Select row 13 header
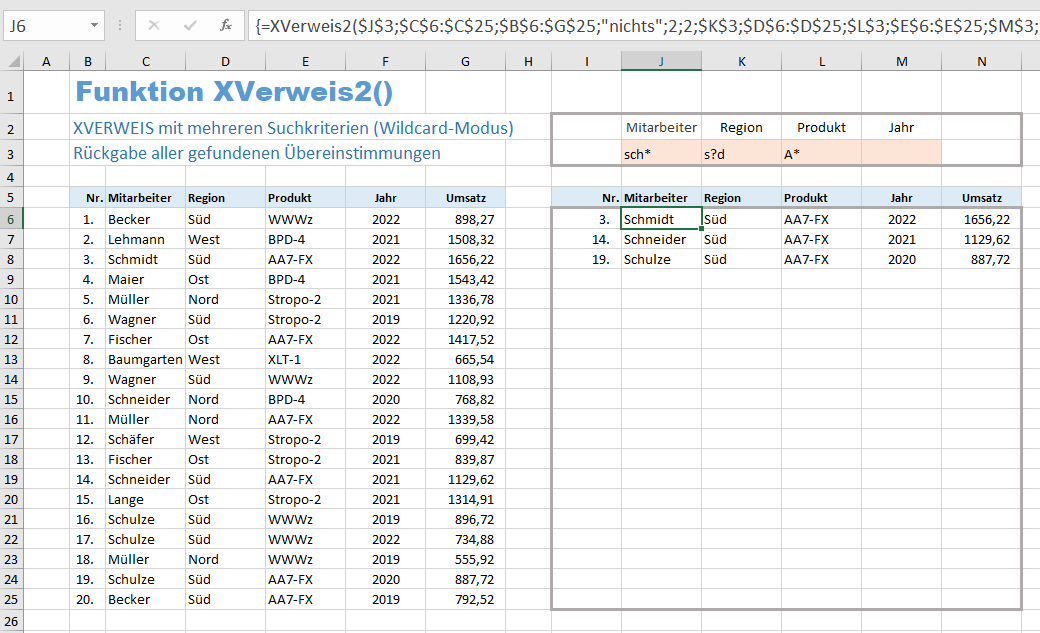1040x633 pixels. pos(11,359)
